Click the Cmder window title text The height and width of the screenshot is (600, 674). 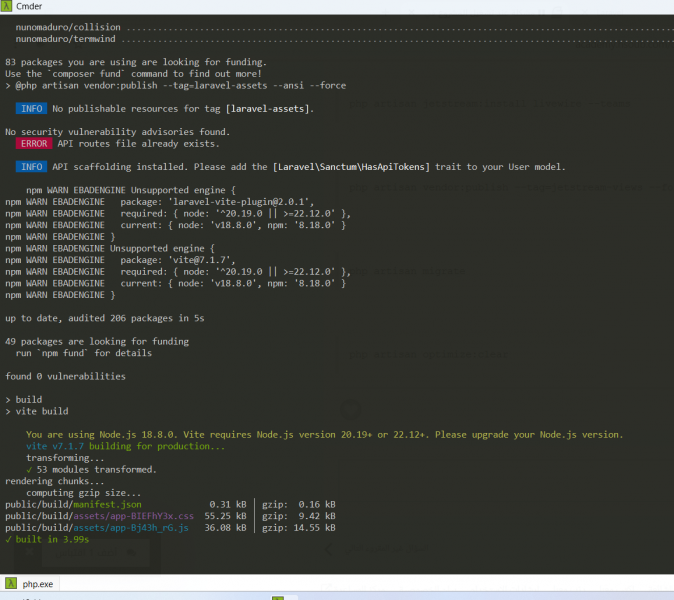tap(29, 7)
